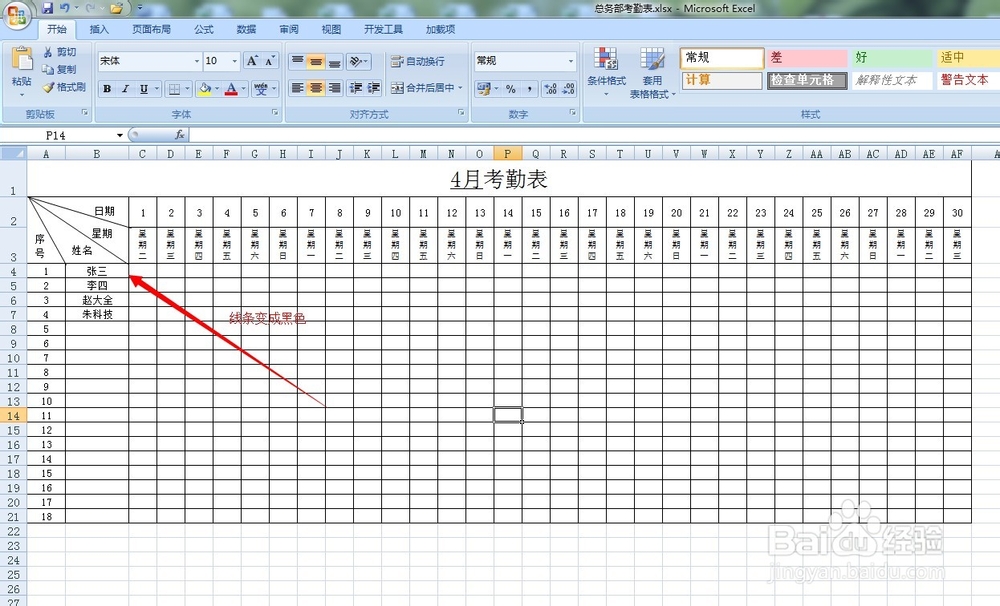Toggle top vertical alignment
Image resolution: width=1000 pixels, height=606 pixels.
coord(298,61)
